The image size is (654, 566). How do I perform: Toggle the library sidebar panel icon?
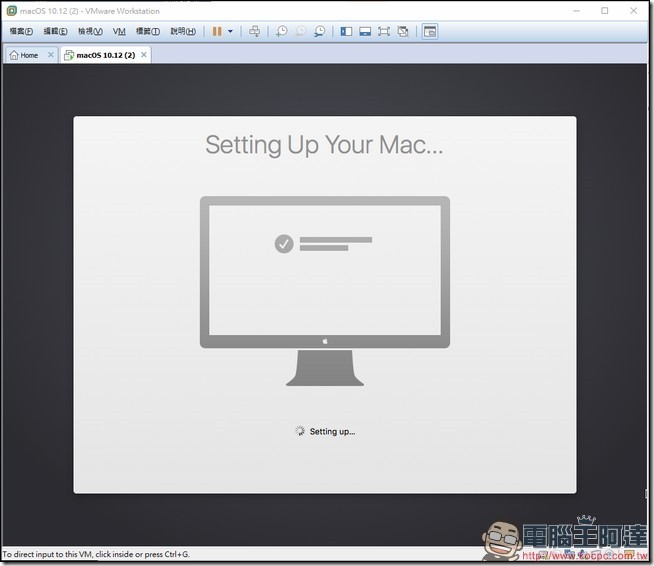pyautogui.click(x=346, y=31)
